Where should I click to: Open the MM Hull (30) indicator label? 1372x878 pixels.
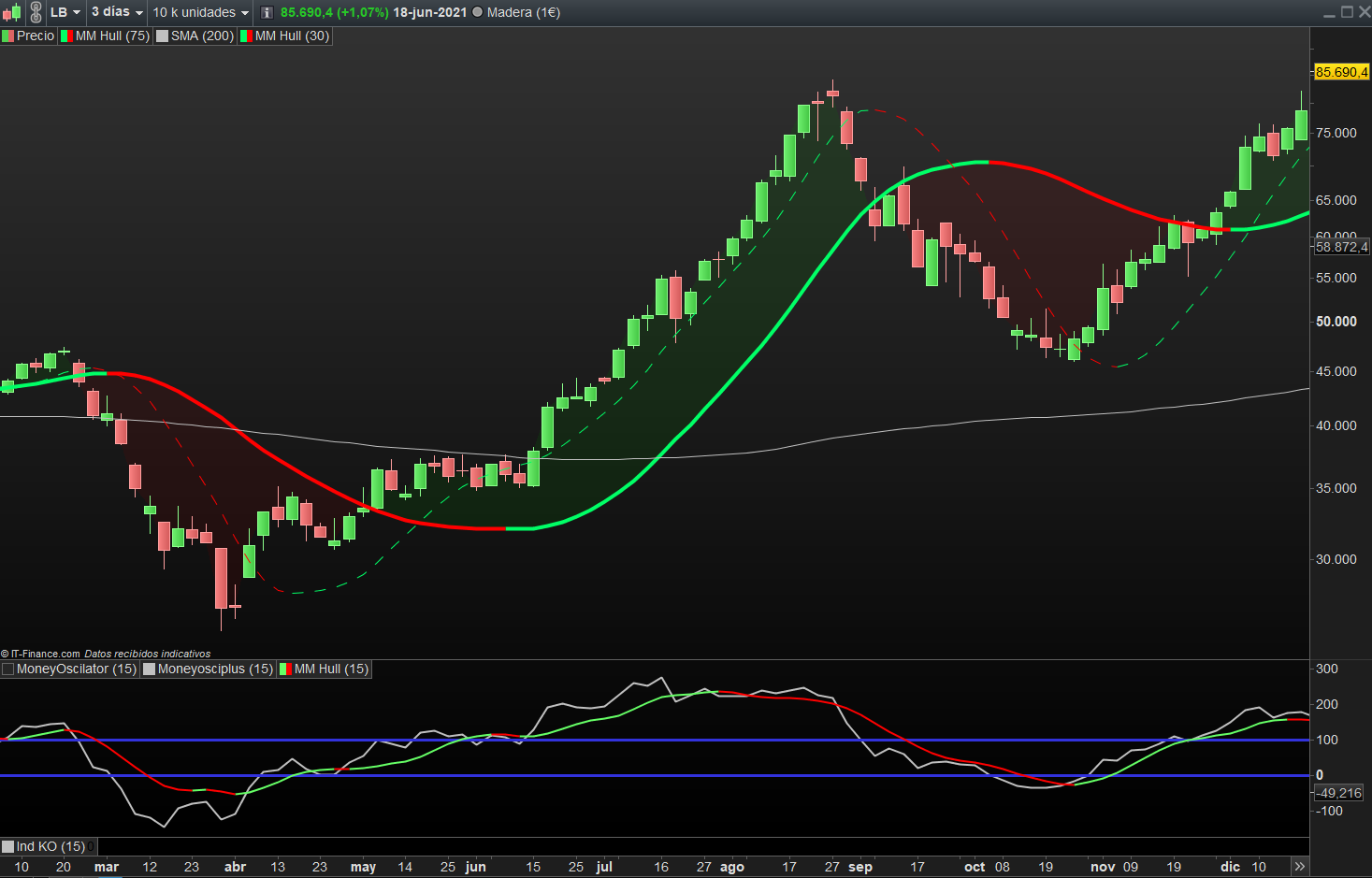click(x=292, y=36)
